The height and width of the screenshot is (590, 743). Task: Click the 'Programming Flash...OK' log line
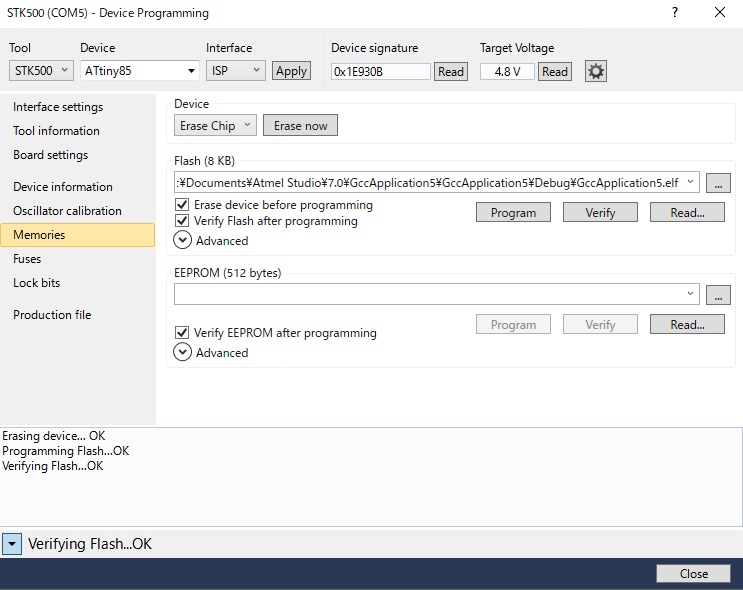coord(65,451)
